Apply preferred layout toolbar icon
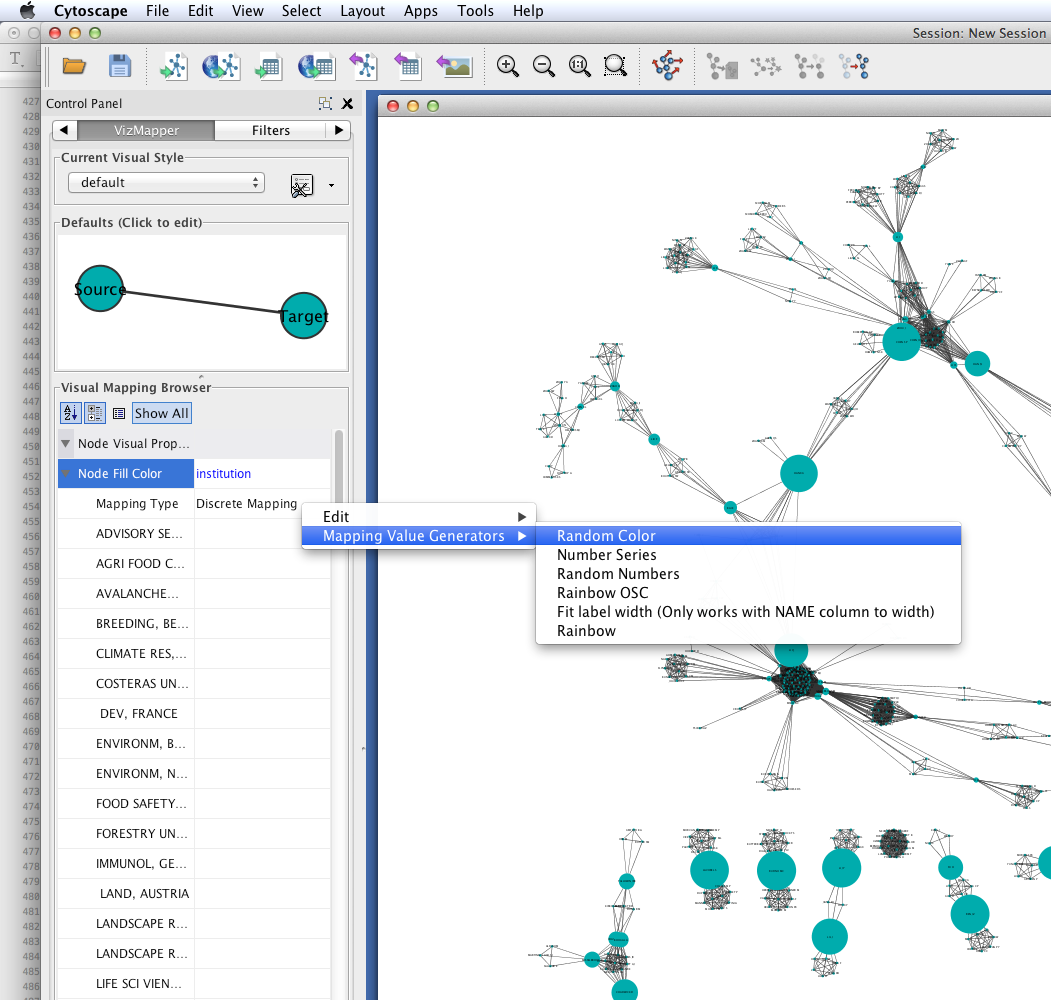Screen dimensions: 1051x1000 668,66
